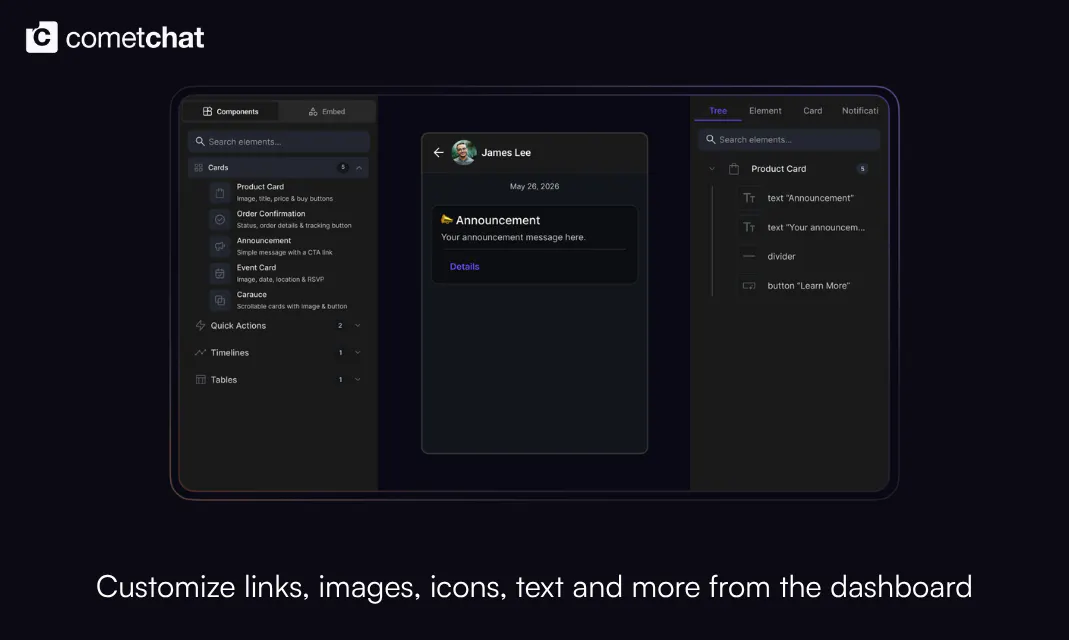The width and height of the screenshot is (1069, 640).
Task: Switch to the Components tab
Action: (230, 111)
